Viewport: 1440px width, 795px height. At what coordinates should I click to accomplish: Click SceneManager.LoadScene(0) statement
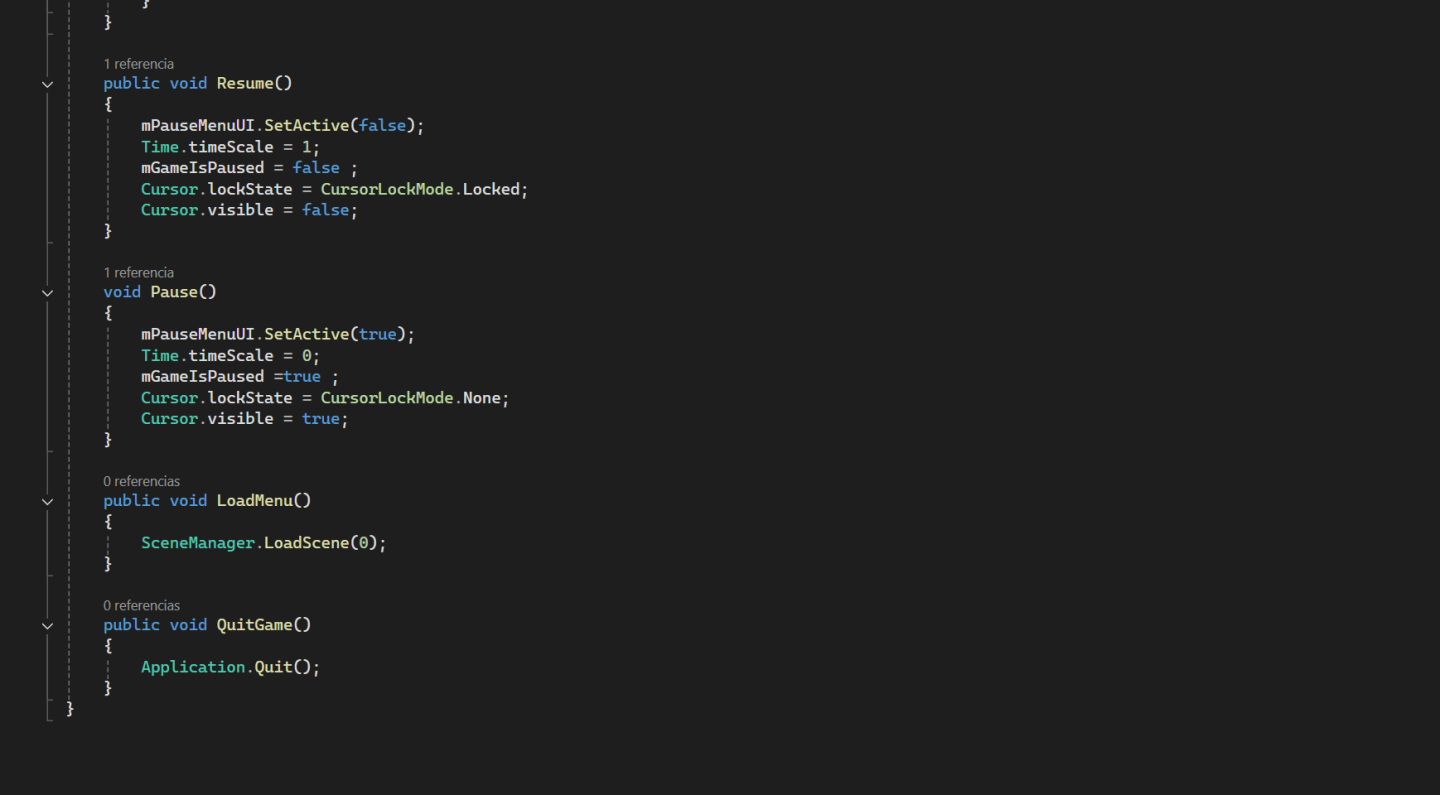click(x=264, y=542)
